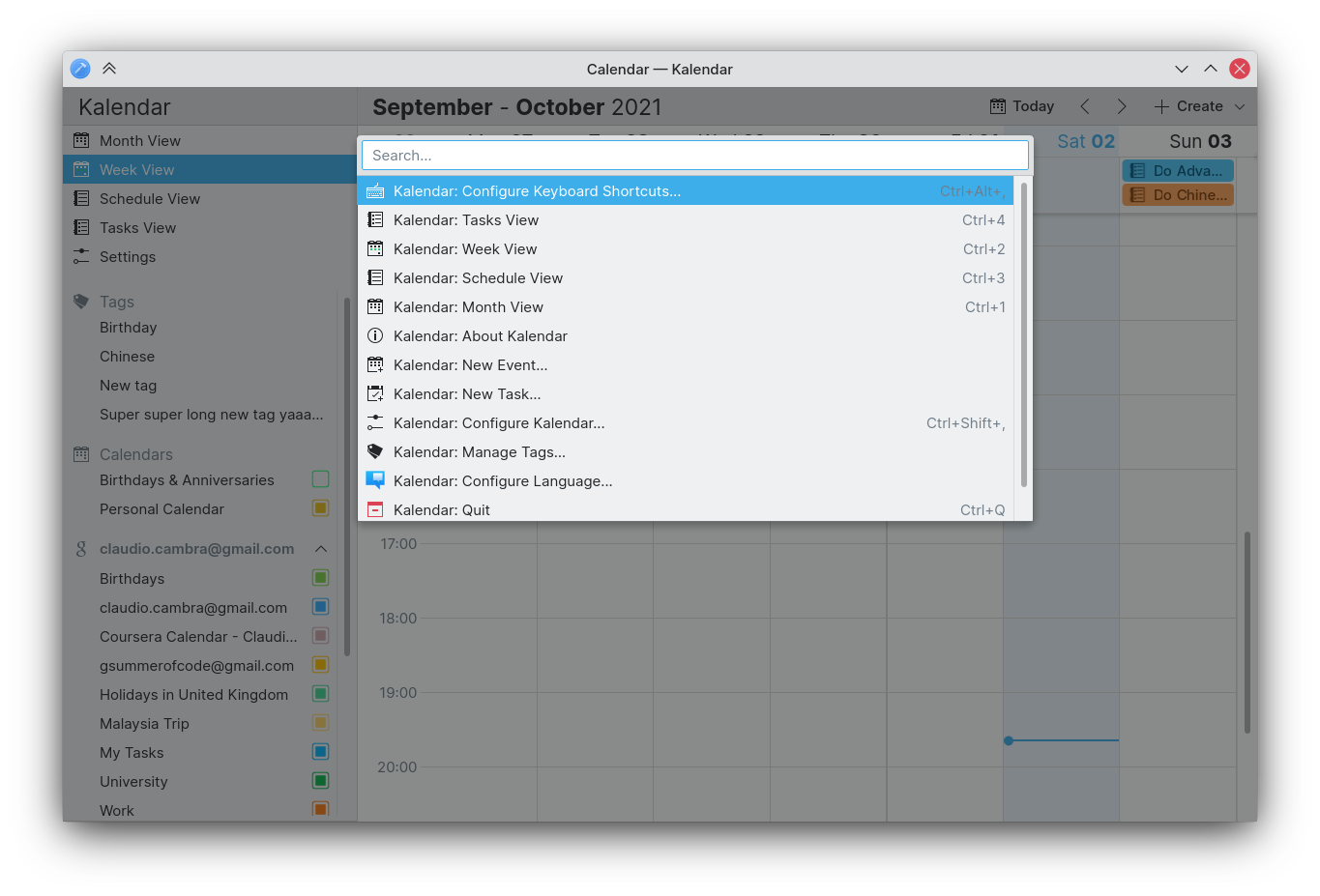Screen dimensions: 1320x896
Task: Toggle the Birthdays & Anniversaries calendar checkbox
Action: click(x=321, y=479)
